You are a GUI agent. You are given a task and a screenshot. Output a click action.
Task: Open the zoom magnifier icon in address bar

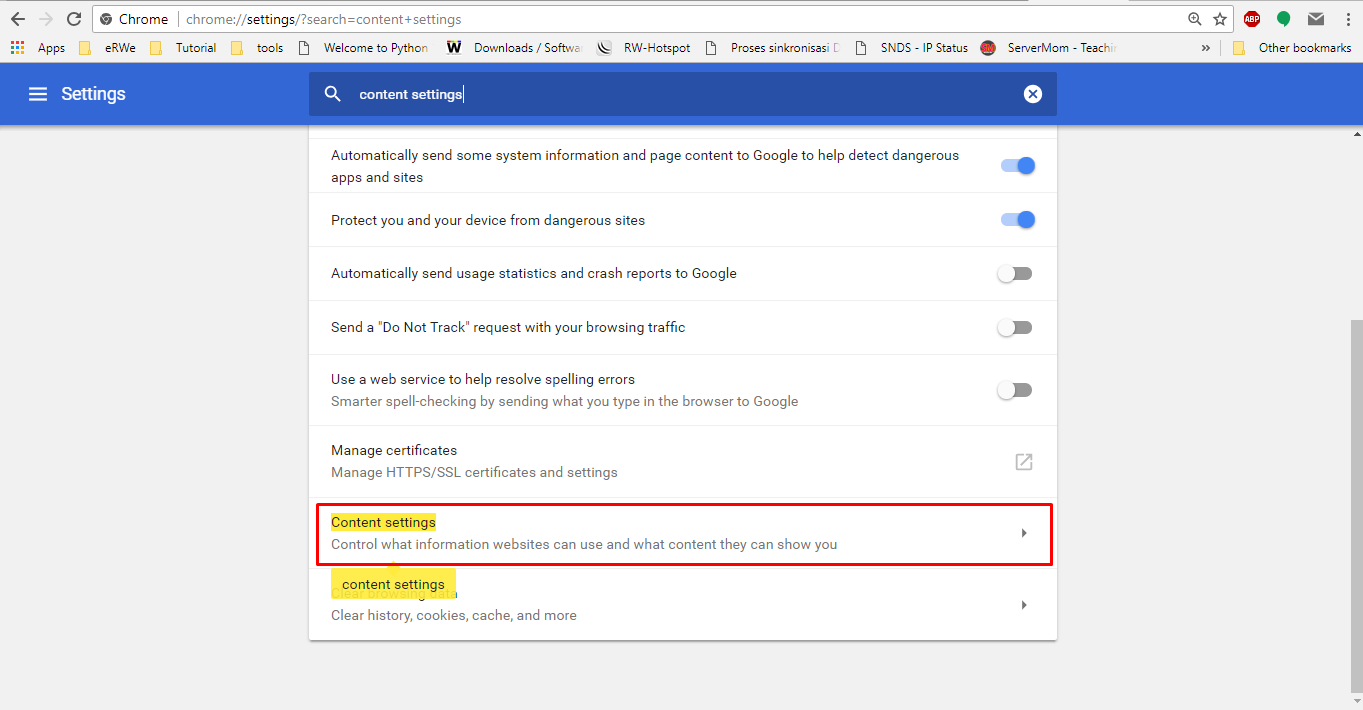tap(1194, 19)
